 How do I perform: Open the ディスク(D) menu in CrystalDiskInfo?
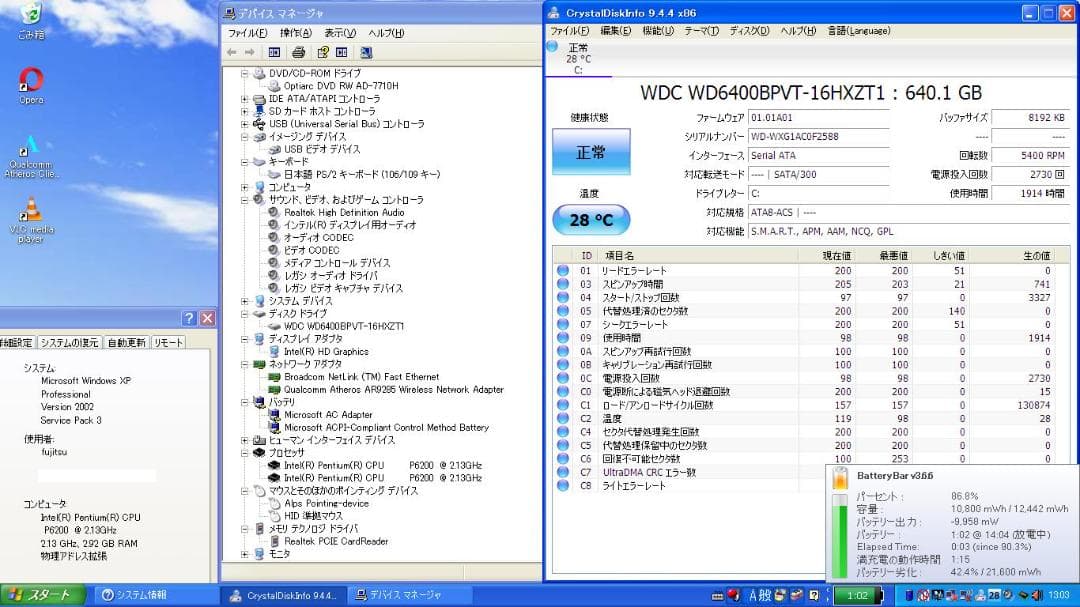(x=749, y=31)
